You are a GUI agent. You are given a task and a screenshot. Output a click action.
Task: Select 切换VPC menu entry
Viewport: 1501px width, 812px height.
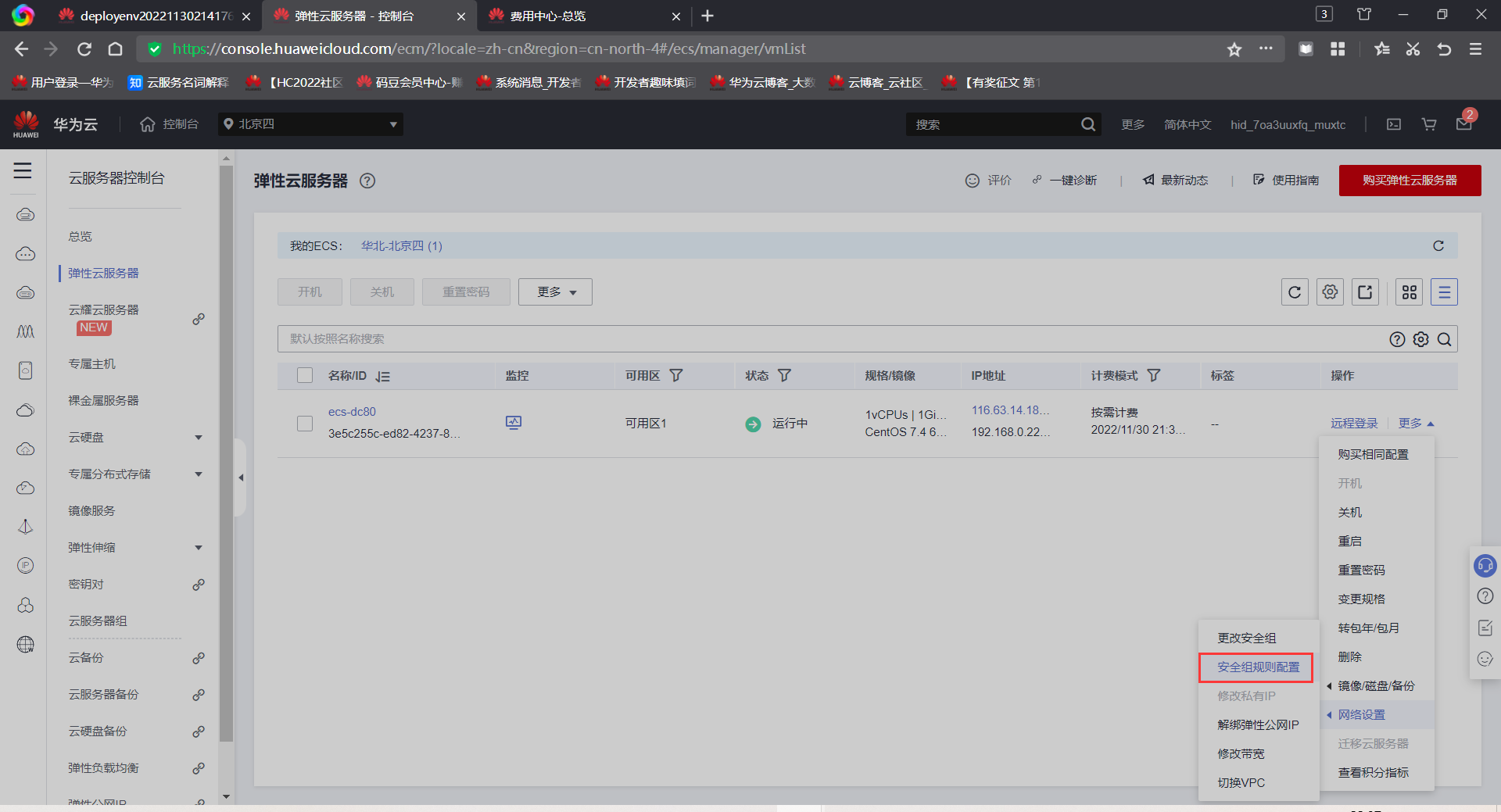pyautogui.click(x=1241, y=783)
